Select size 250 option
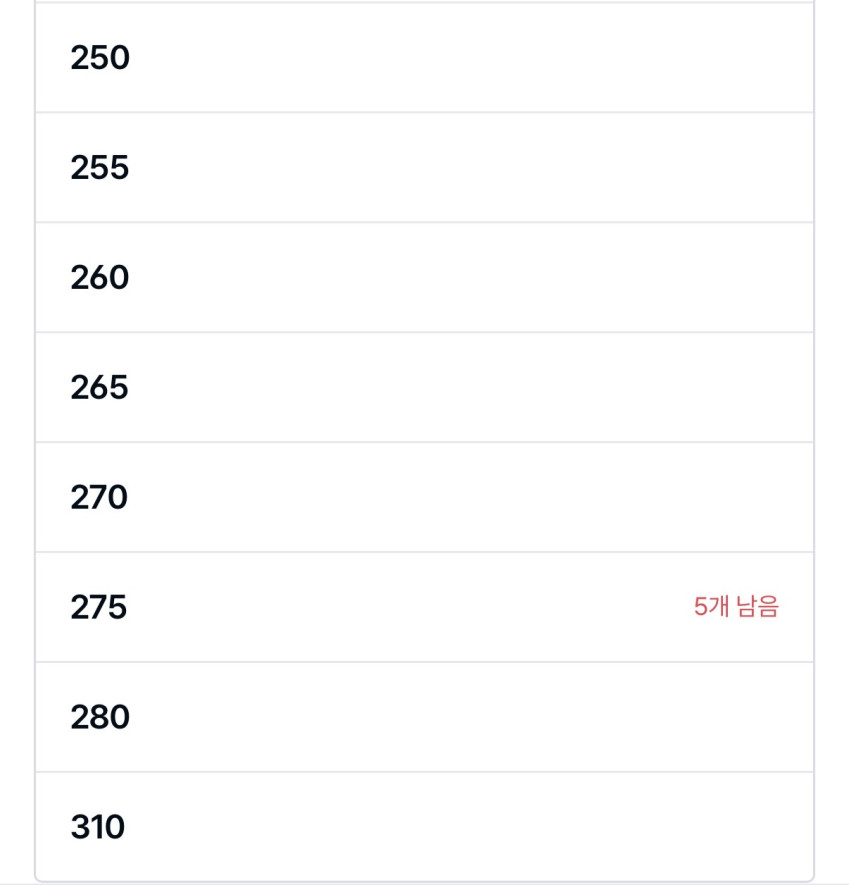This screenshot has height=885, width=849. click(424, 58)
